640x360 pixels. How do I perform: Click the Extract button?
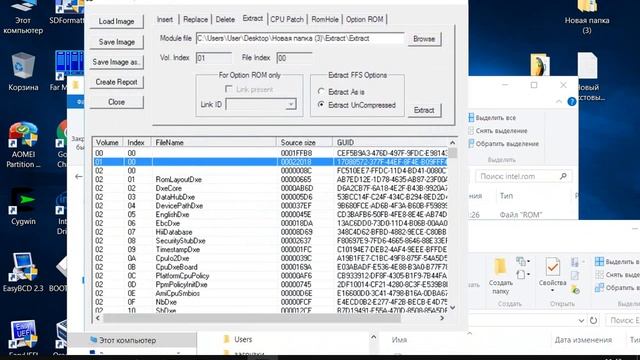click(424, 110)
